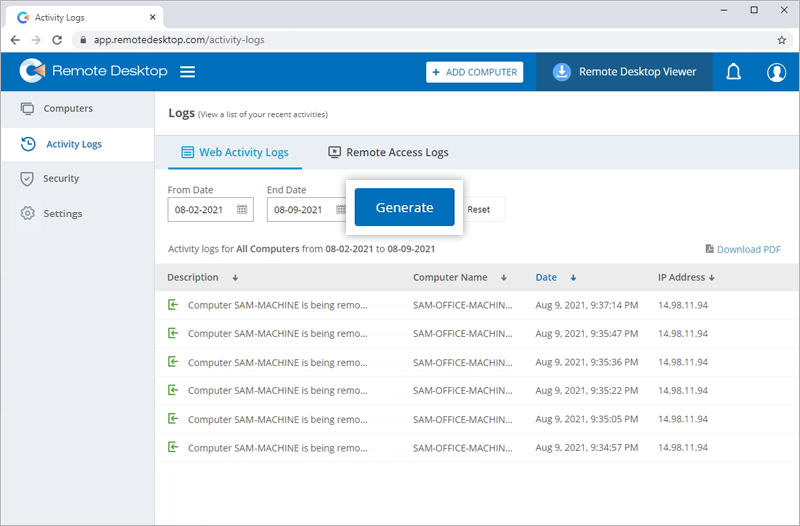This screenshot has height=526, width=800.
Task: Open the hamburger menu next to Remote Desktop
Action: (x=187, y=72)
